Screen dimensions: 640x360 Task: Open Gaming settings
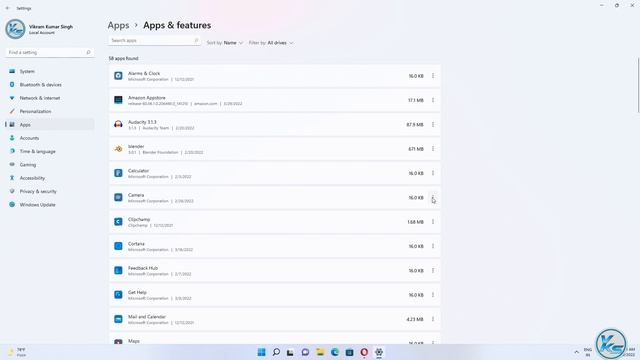pyautogui.click(x=50, y=165)
